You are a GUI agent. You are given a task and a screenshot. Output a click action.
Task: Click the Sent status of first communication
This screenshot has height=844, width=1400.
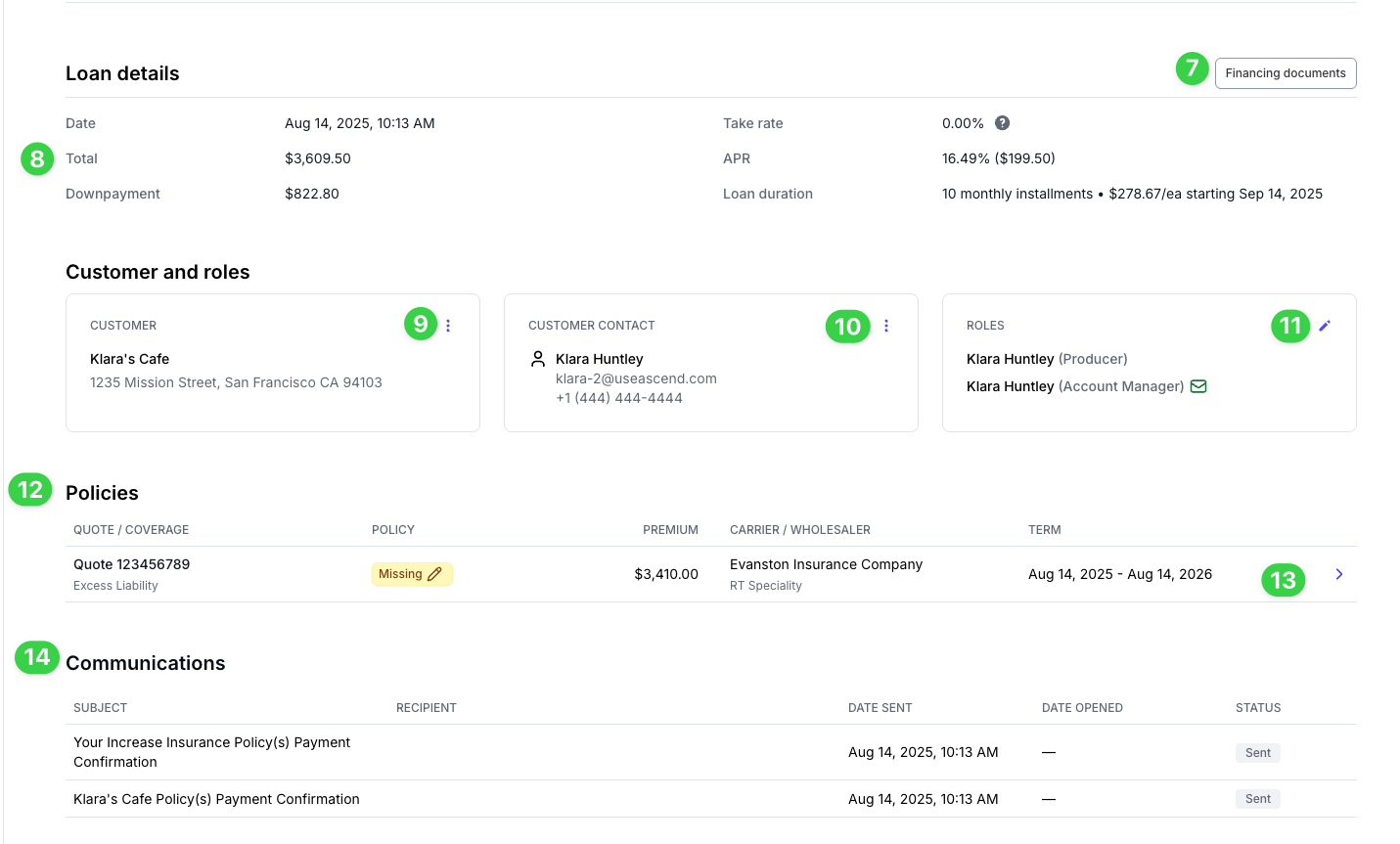click(x=1258, y=753)
